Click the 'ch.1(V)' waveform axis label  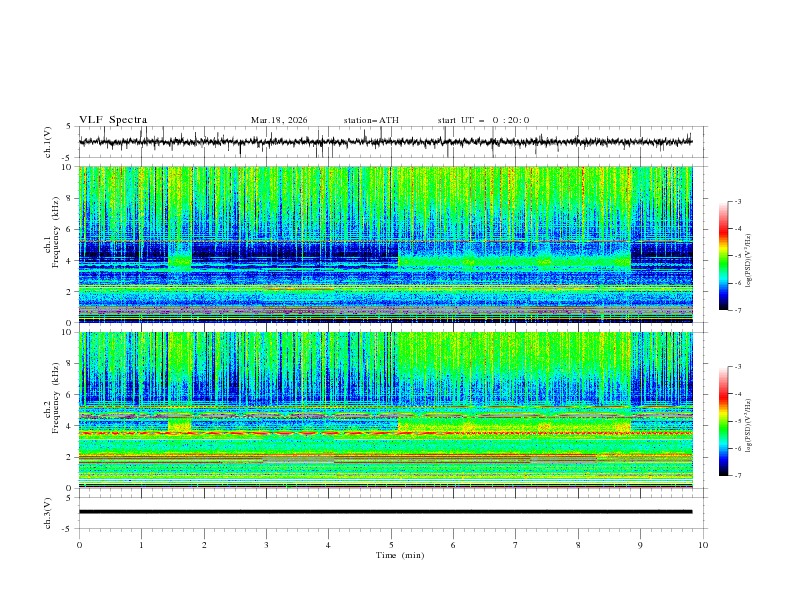click(x=48, y=142)
